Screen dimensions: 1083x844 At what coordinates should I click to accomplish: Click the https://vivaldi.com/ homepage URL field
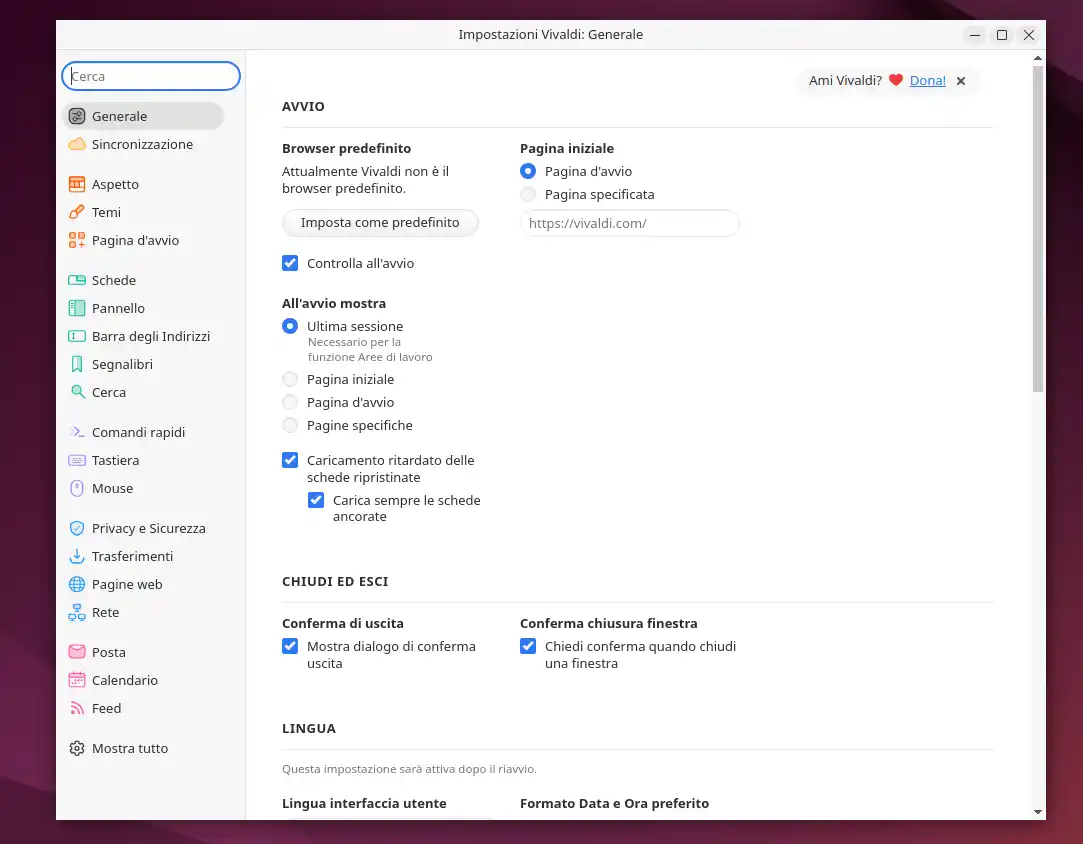[x=629, y=223]
